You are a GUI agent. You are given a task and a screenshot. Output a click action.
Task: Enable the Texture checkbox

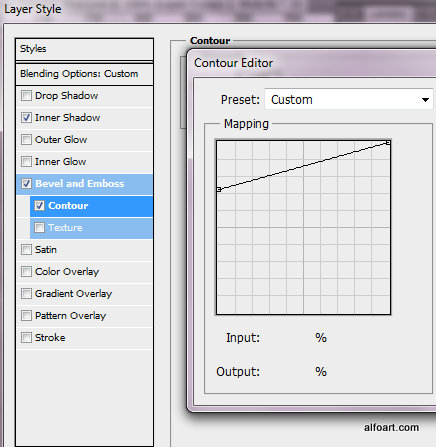point(39,228)
